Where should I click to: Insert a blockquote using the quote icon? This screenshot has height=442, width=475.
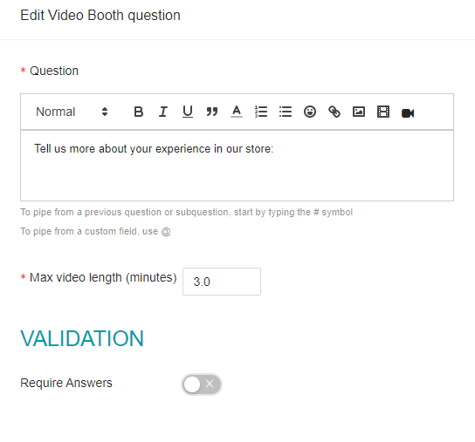click(212, 112)
